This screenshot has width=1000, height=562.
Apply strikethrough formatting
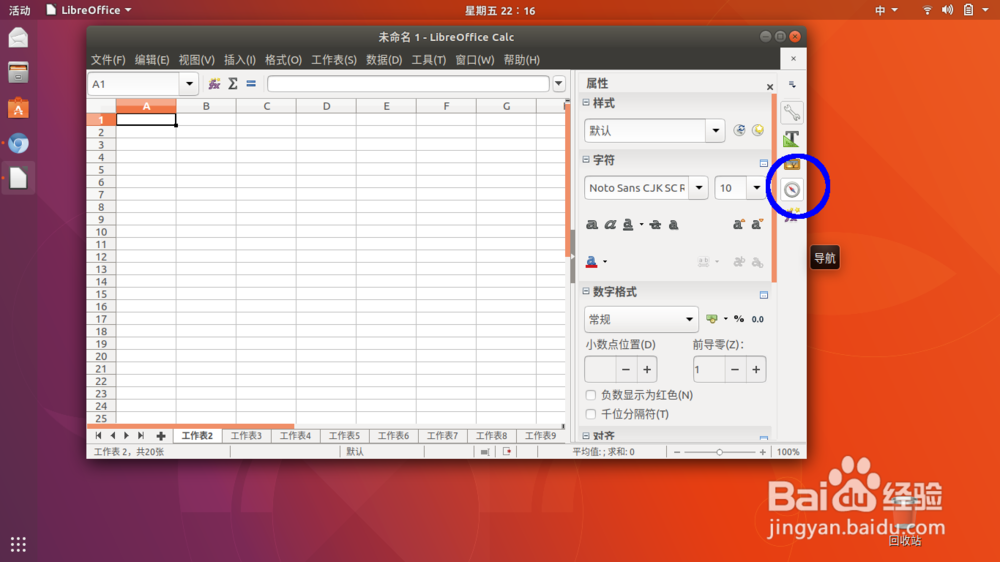click(655, 225)
